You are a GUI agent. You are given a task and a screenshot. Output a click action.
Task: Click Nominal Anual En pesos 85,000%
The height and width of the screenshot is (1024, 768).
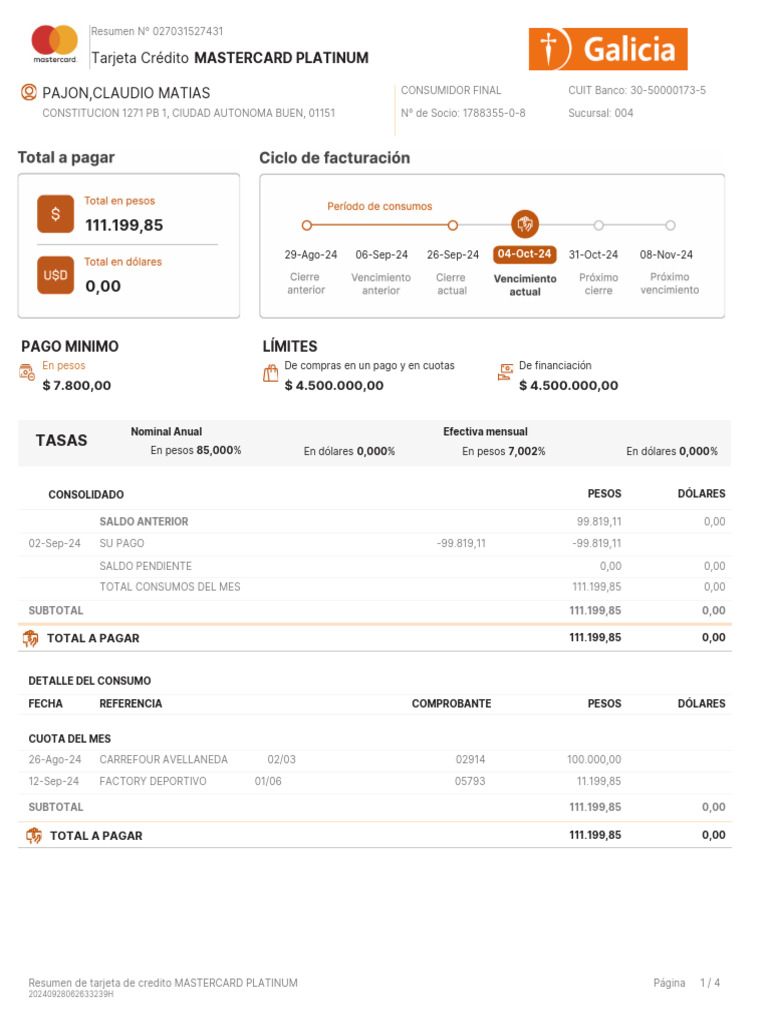pyautogui.click(x=195, y=451)
